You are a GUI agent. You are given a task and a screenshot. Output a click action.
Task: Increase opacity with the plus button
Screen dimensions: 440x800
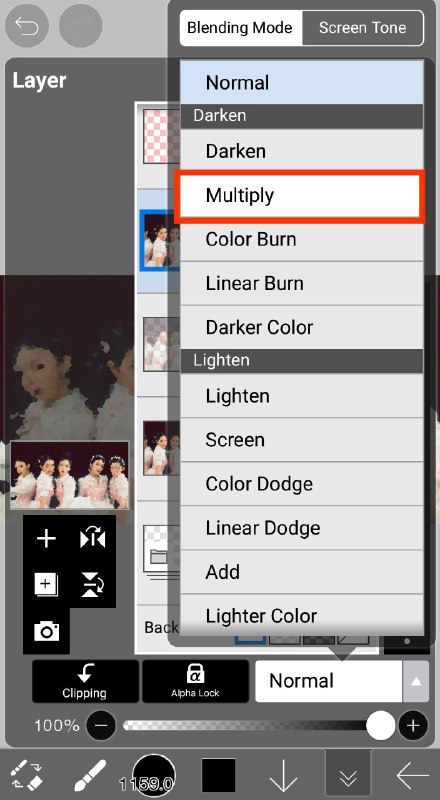413,726
